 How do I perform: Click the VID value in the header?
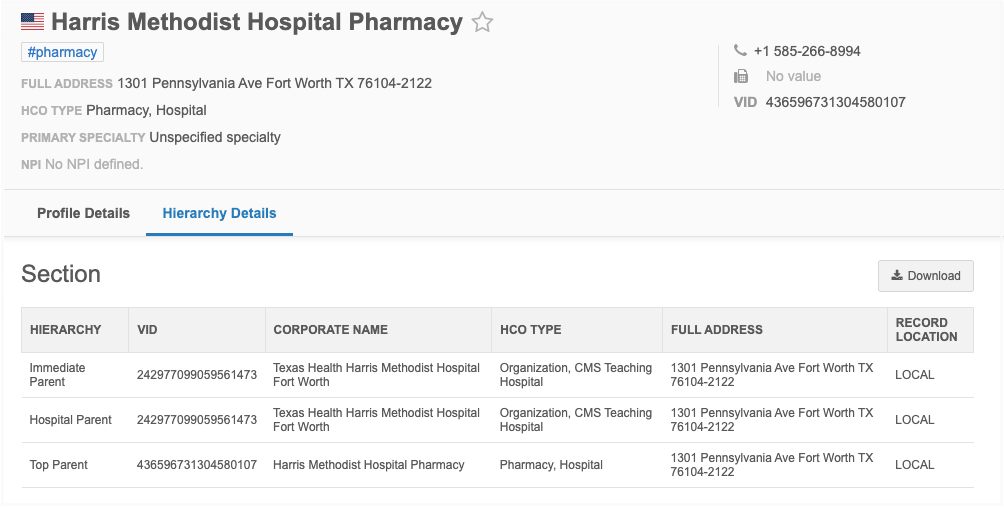pyautogui.click(x=835, y=102)
